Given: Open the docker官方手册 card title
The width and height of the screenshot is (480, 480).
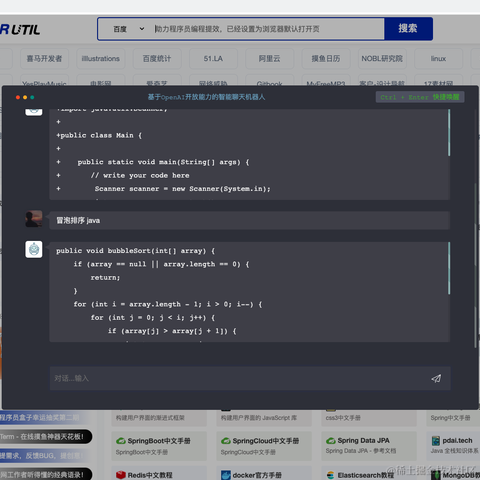Looking at the screenshot, I should 257,475.
